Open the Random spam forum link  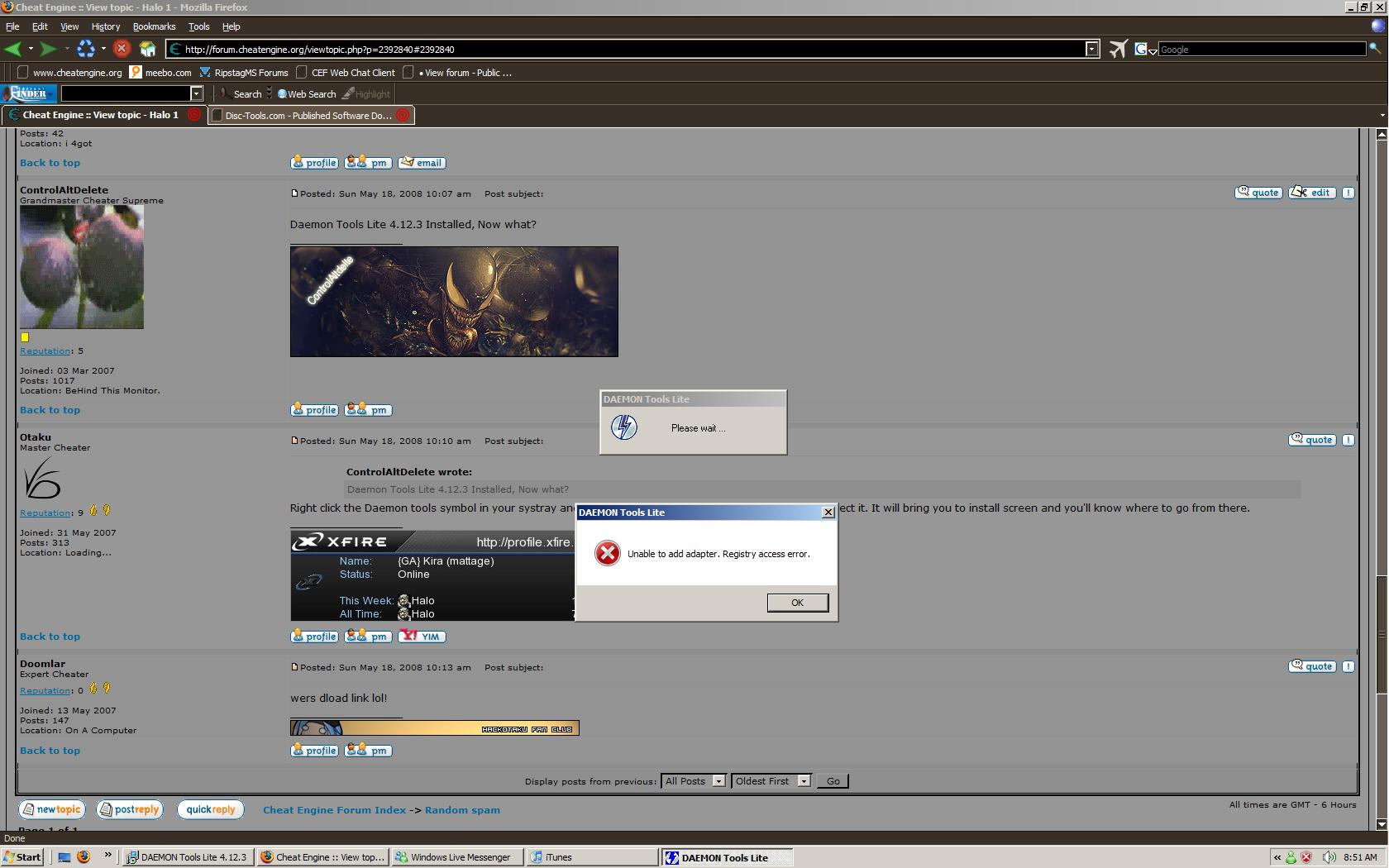(462, 810)
